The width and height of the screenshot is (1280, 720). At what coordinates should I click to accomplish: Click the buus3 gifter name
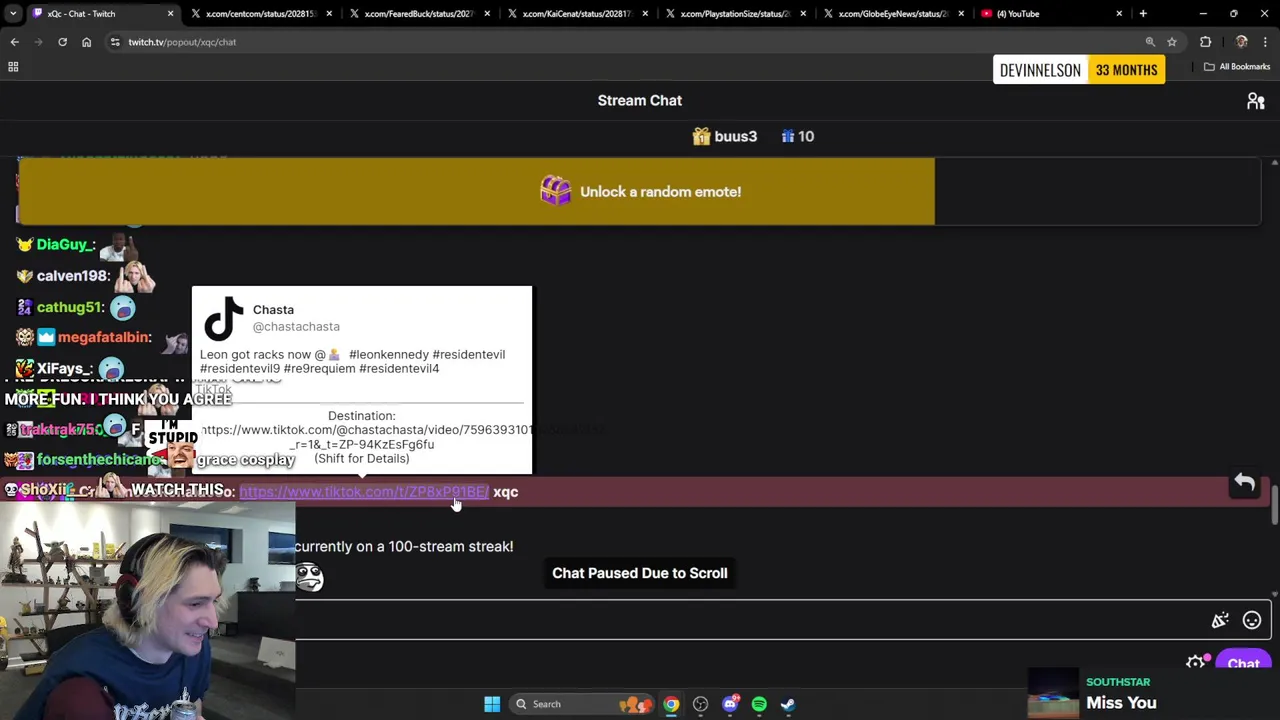(x=736, y=136)
